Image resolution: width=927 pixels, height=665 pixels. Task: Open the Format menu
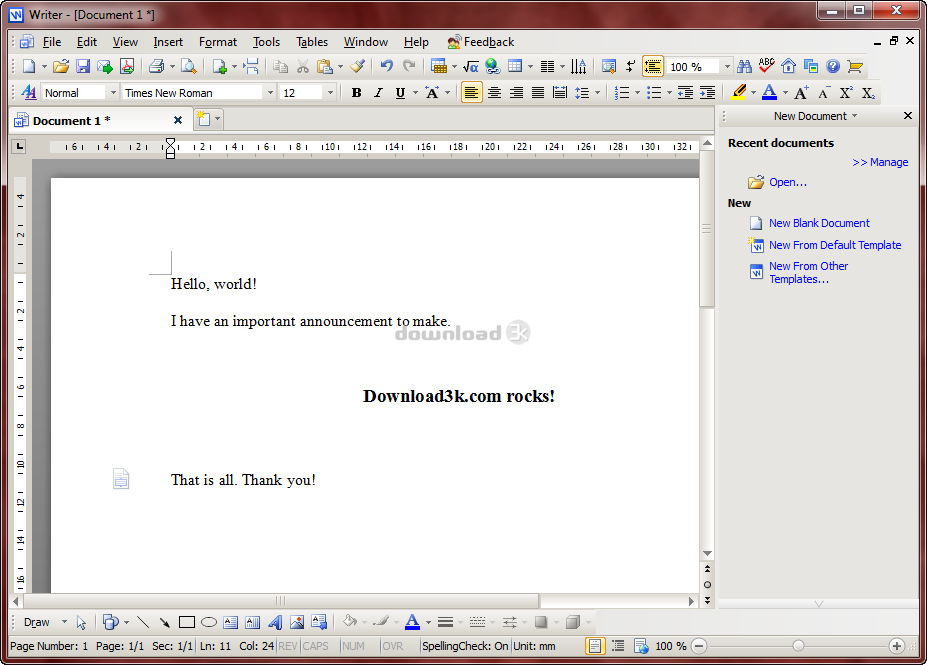pyautogui.click(x=218, y=42)
